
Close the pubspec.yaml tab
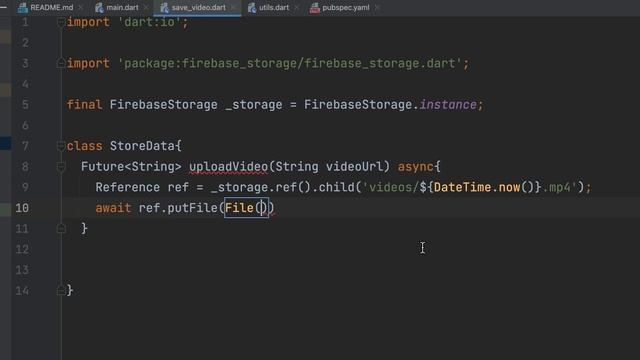[377, 7]
